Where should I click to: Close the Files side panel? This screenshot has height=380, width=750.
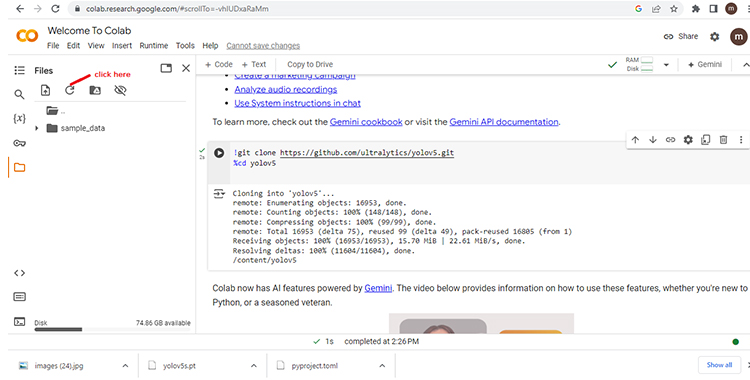tap(186, 68)
